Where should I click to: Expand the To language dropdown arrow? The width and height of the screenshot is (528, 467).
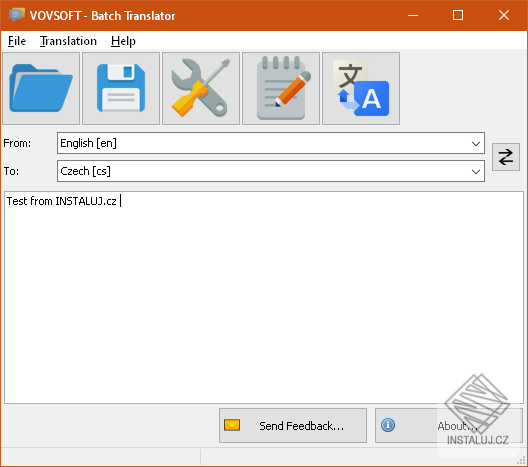[x=475, y=171]
